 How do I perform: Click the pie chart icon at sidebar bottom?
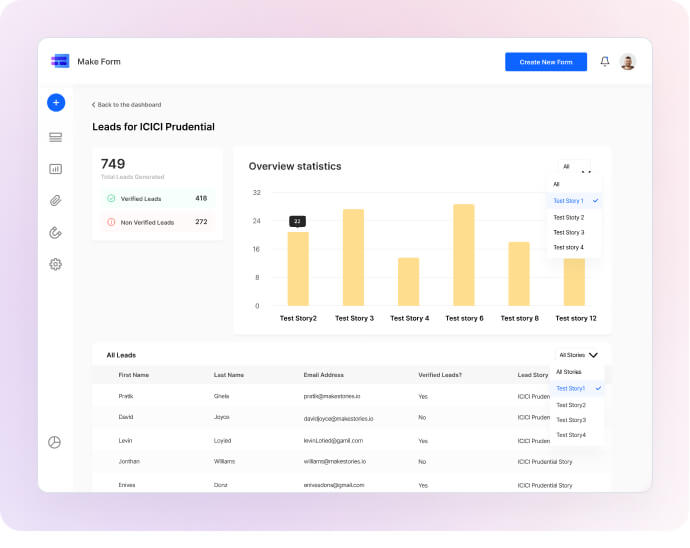click(x=55, y=442)
